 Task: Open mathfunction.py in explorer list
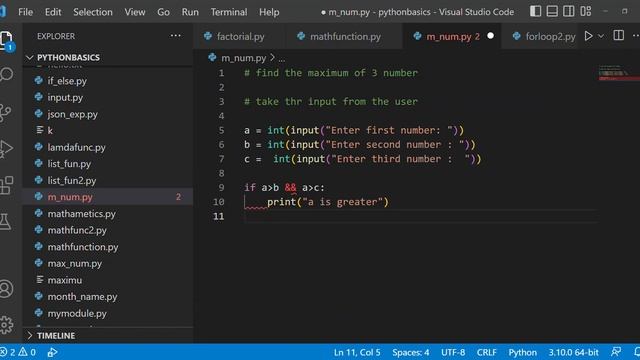(x=107, y=247)
